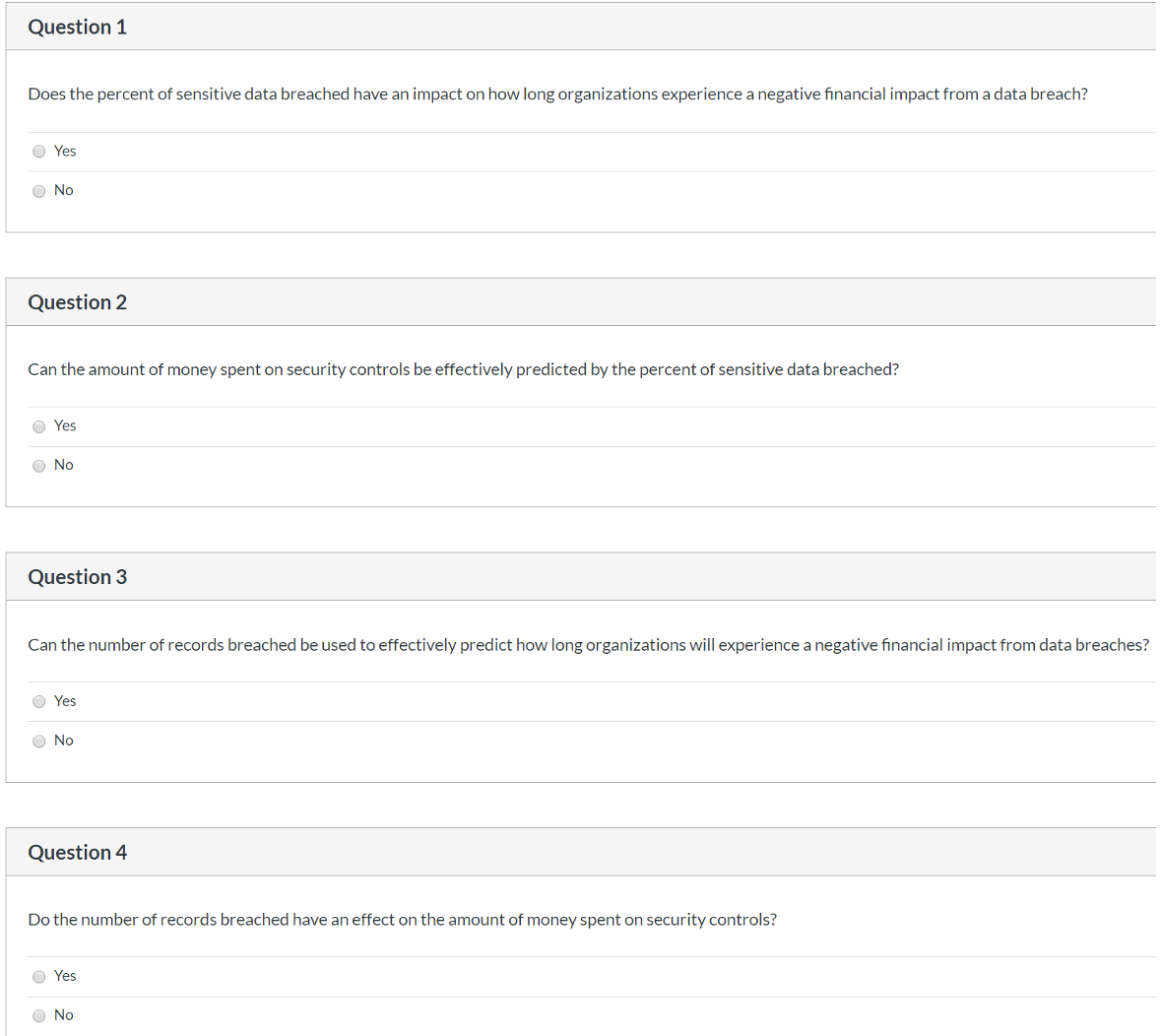Screen dimensions: 1160x1036
Task: Select Yes radio button for Question 1
Action: coord(39,152)
